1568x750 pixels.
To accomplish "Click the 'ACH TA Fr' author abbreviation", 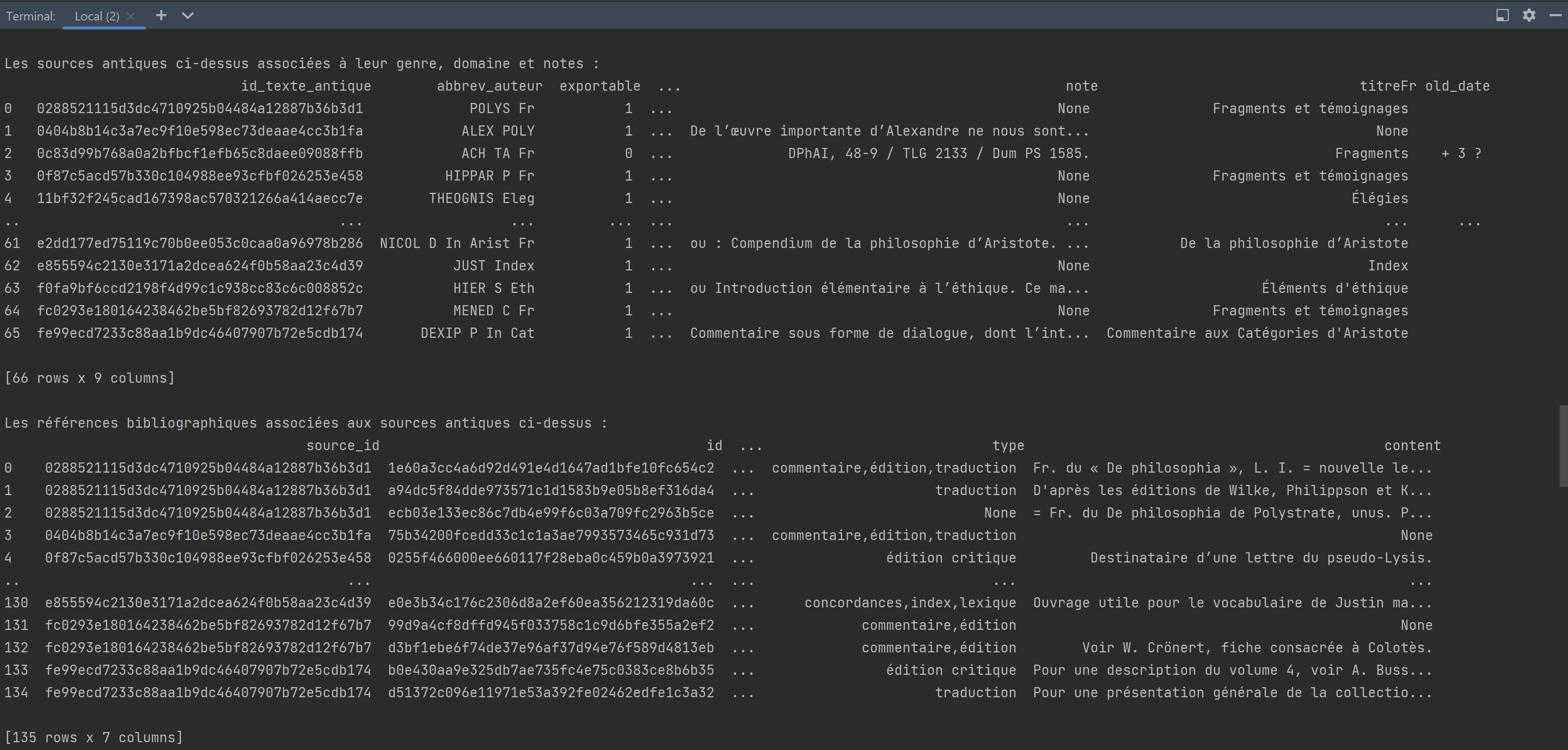I will point(497,154).
